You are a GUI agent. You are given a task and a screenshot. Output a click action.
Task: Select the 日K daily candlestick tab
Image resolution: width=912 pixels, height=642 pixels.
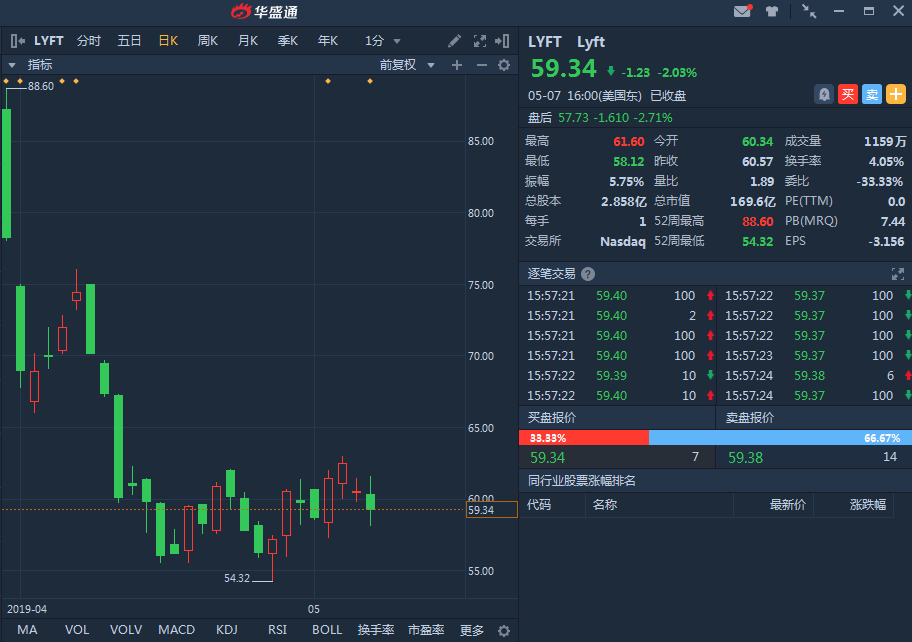pos(168,41)
